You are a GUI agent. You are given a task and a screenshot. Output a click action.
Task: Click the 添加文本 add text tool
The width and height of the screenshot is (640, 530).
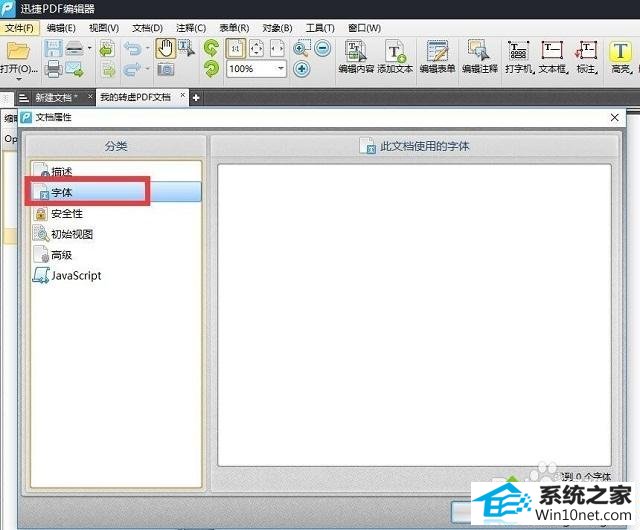pos(395,57)
